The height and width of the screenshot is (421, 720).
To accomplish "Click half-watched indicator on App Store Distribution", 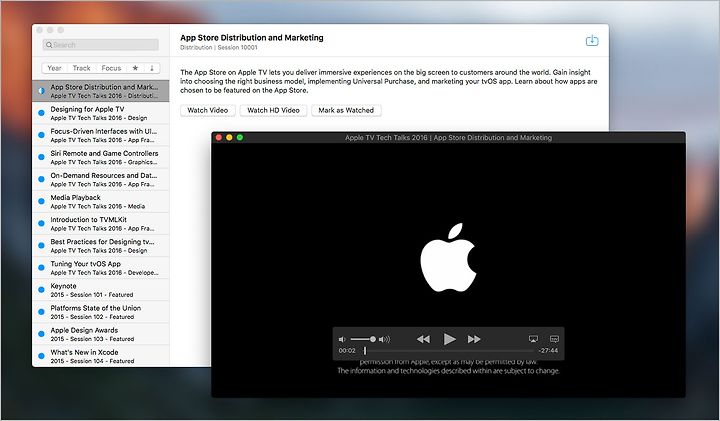I will 41,91.
